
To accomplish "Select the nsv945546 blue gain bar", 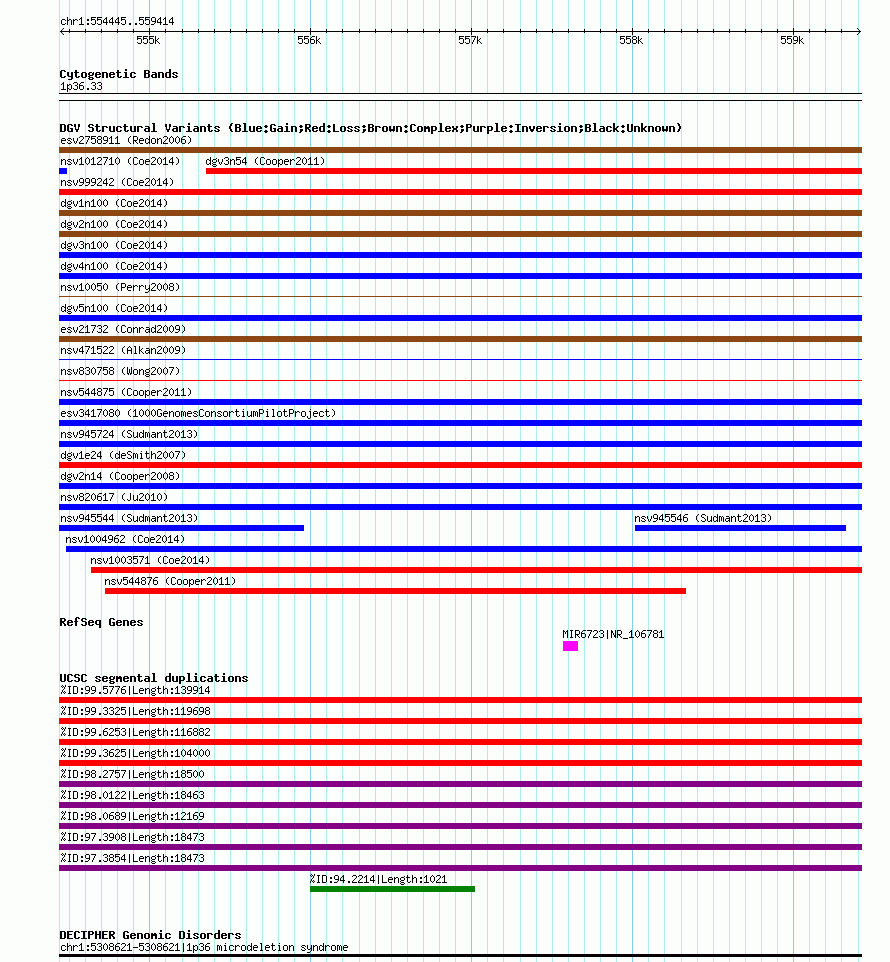I will click(x=740, y=528).
